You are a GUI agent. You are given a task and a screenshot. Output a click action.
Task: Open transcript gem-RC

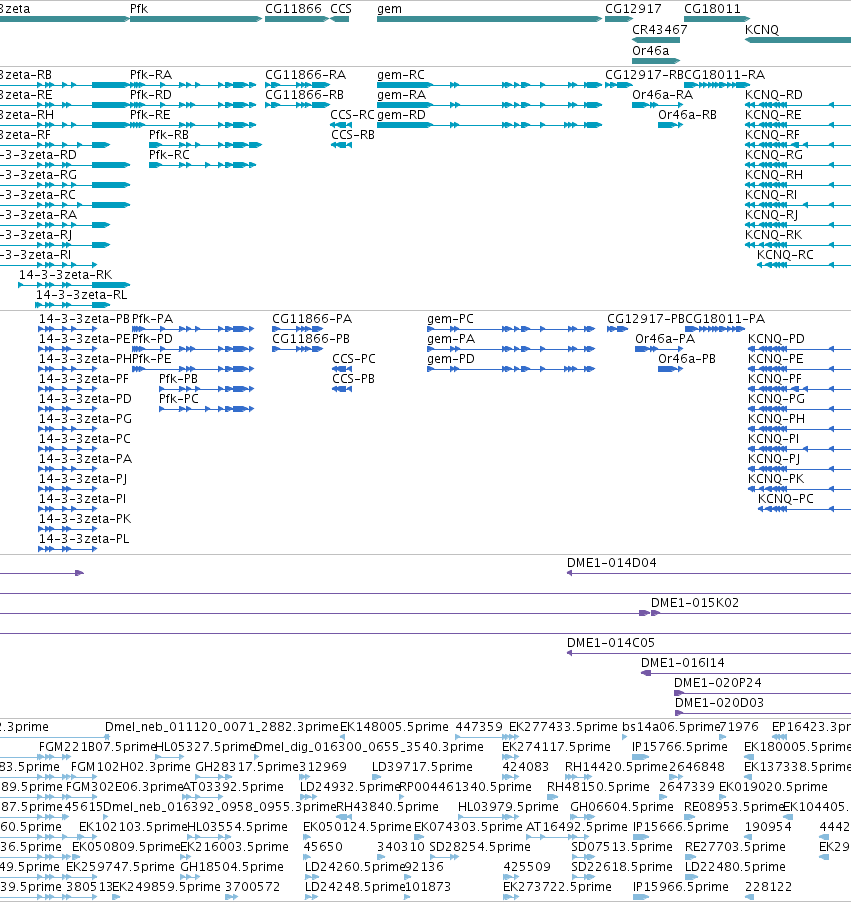tap(400, 75)
